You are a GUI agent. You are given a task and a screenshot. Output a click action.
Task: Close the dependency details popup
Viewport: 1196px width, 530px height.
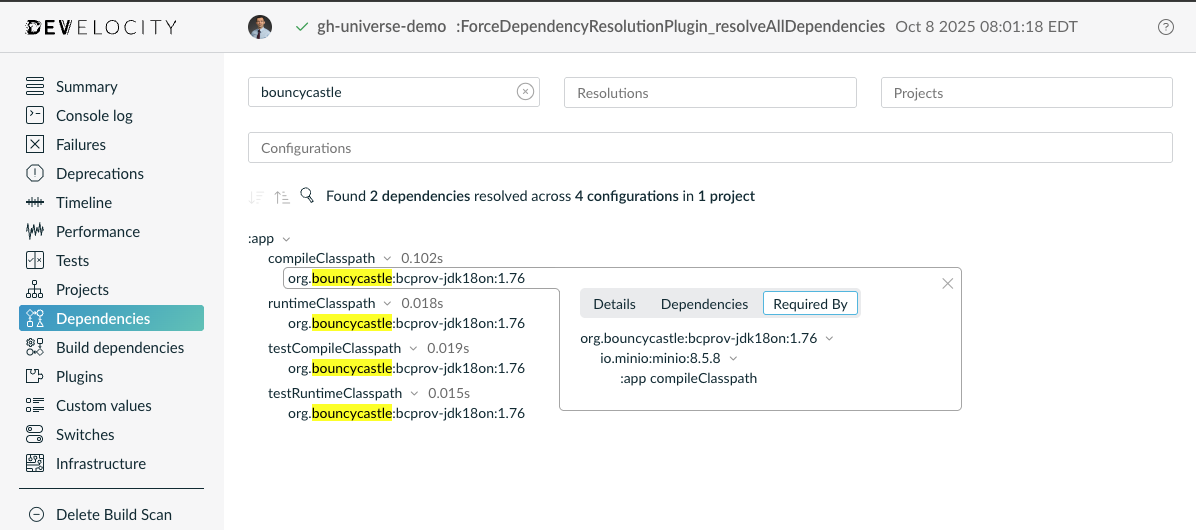pos(947,284)
